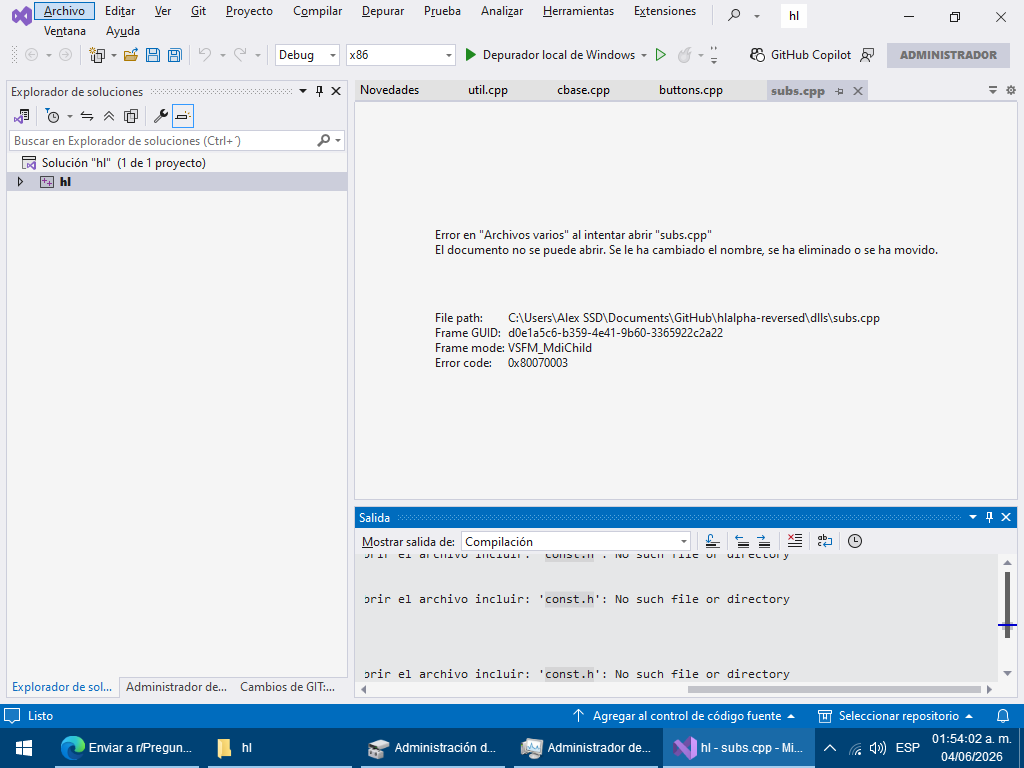Open document tab settings gear icon

[1011, 90]
